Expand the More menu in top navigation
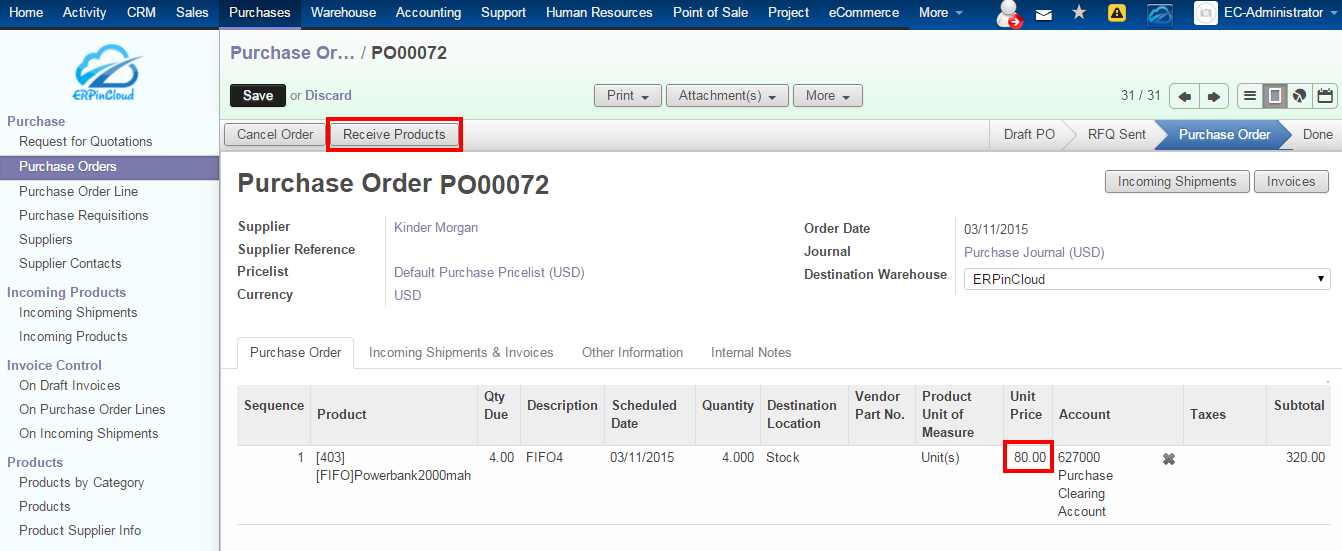The image size is (1342, 551). coord(940,13)
